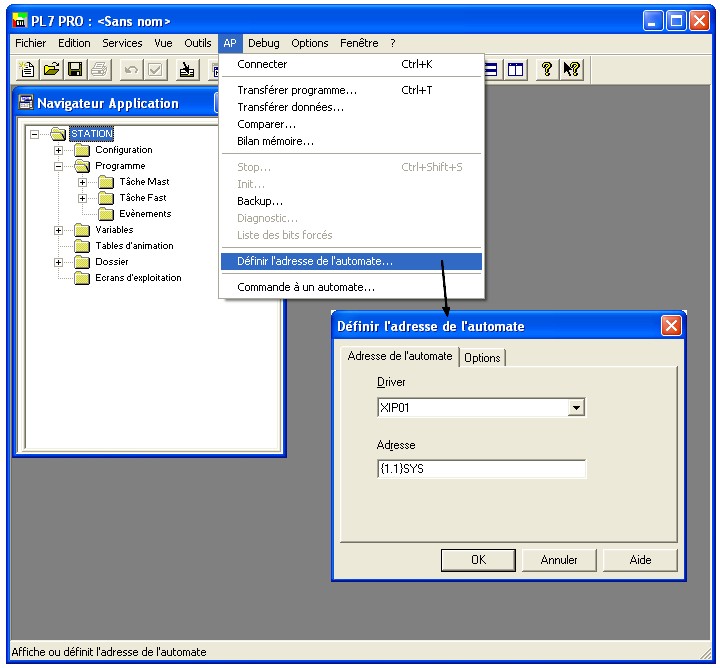Choose Comparer… in the AP menu
This screenshot has height=668, width=720.
351,124
